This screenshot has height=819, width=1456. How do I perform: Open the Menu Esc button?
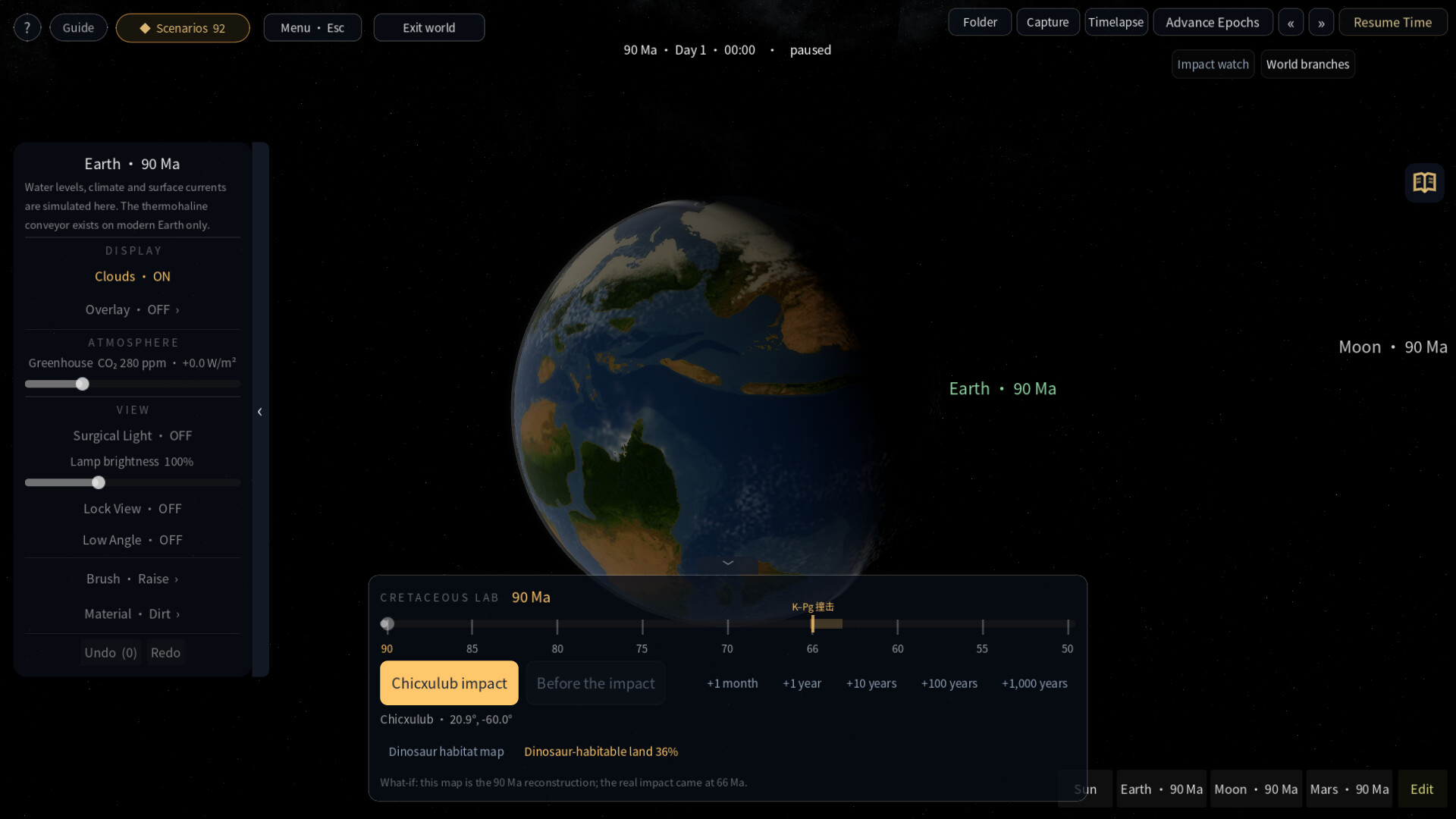tap(312, 28)
